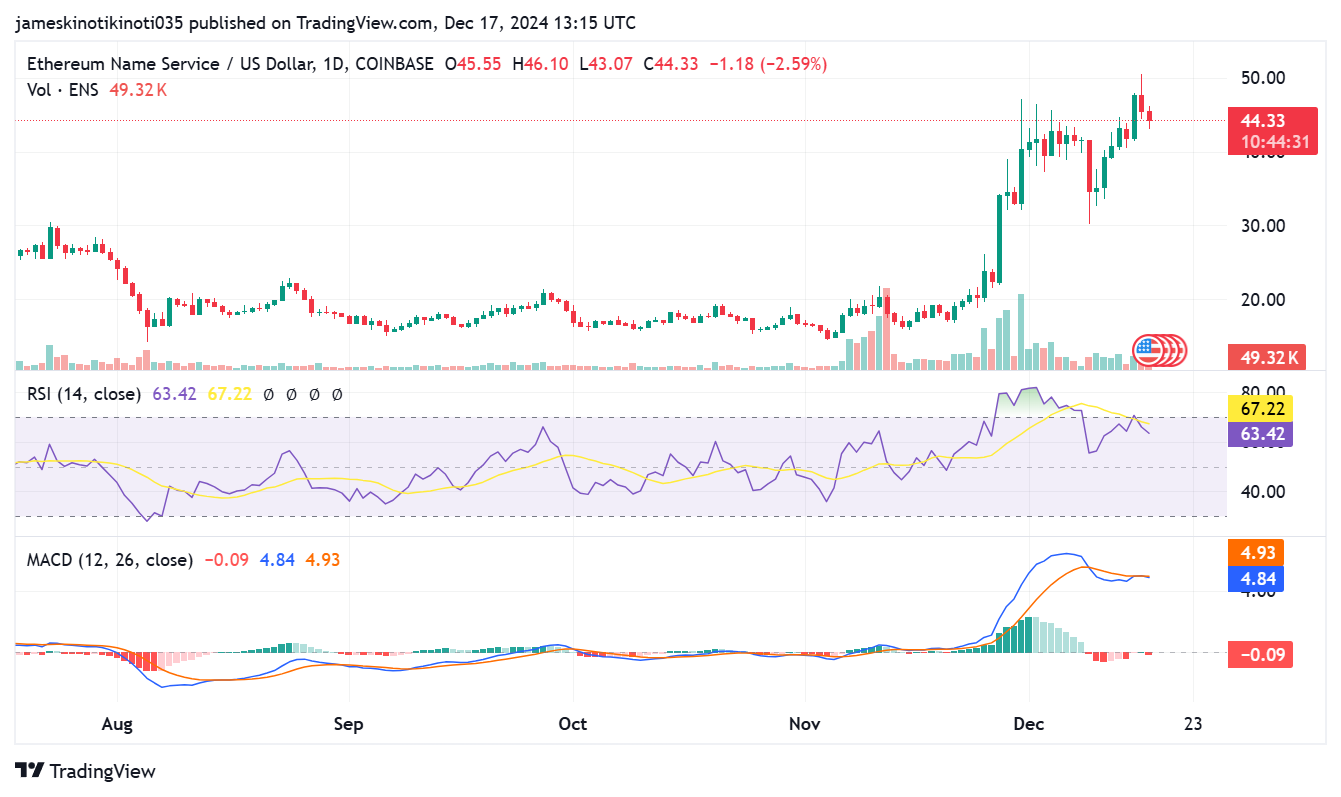Click the purple RSI value label 63.42
The width and height of the screenshot is (1341, 797).
(1260, 433)
